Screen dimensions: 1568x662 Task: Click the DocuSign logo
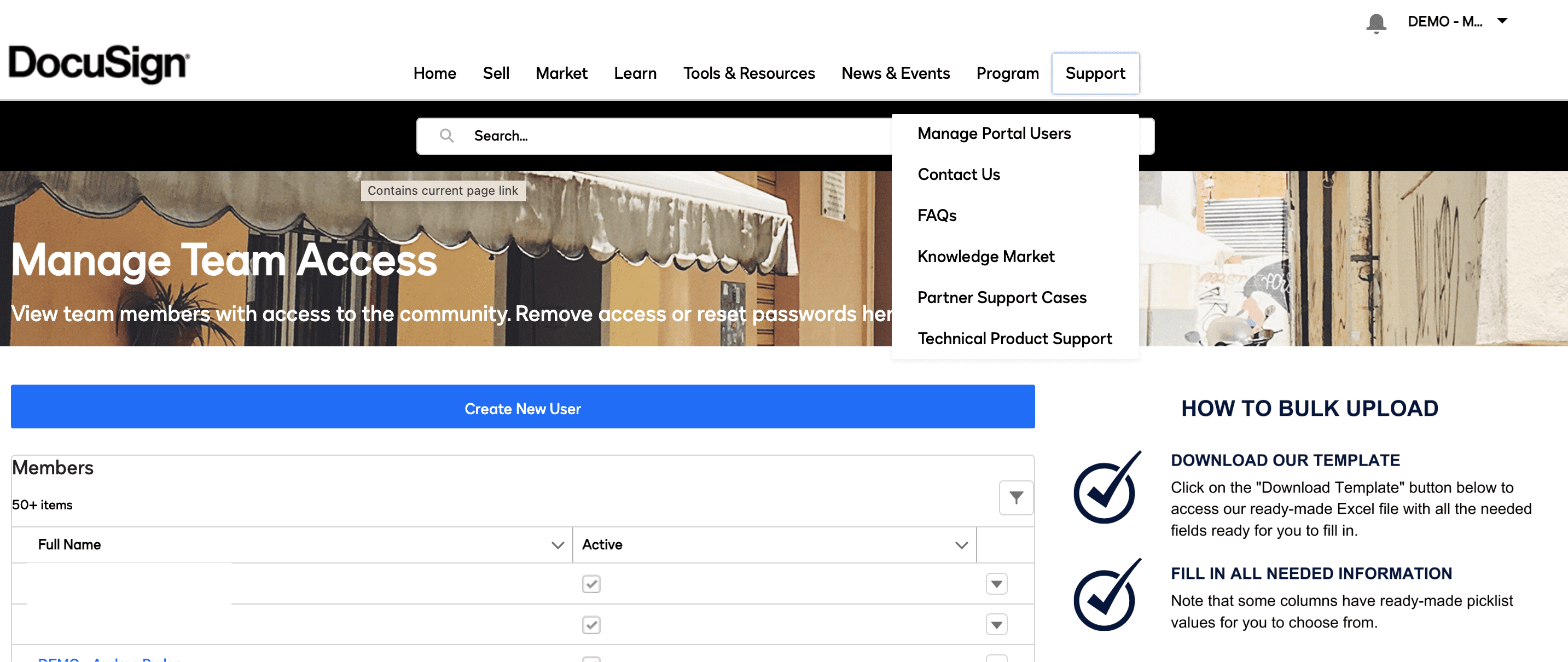tap(98, 64)
